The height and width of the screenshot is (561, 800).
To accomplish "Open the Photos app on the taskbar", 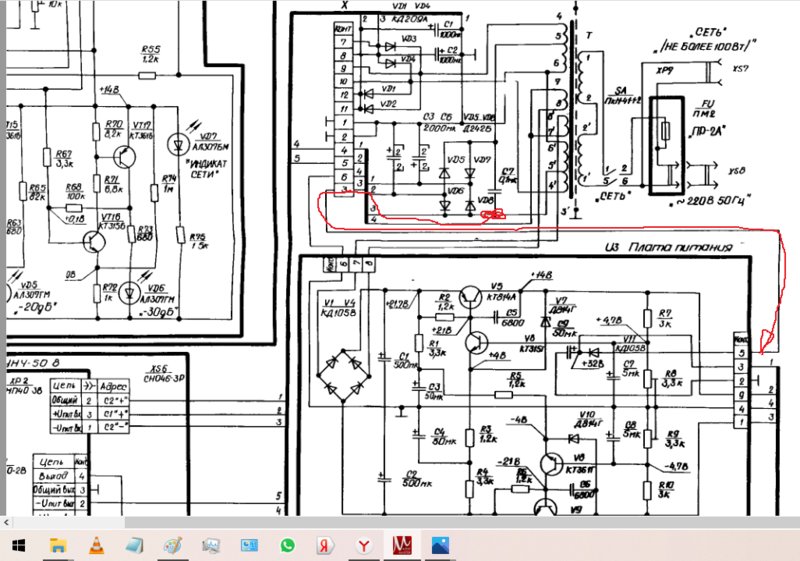I will (x=440, y=546).
